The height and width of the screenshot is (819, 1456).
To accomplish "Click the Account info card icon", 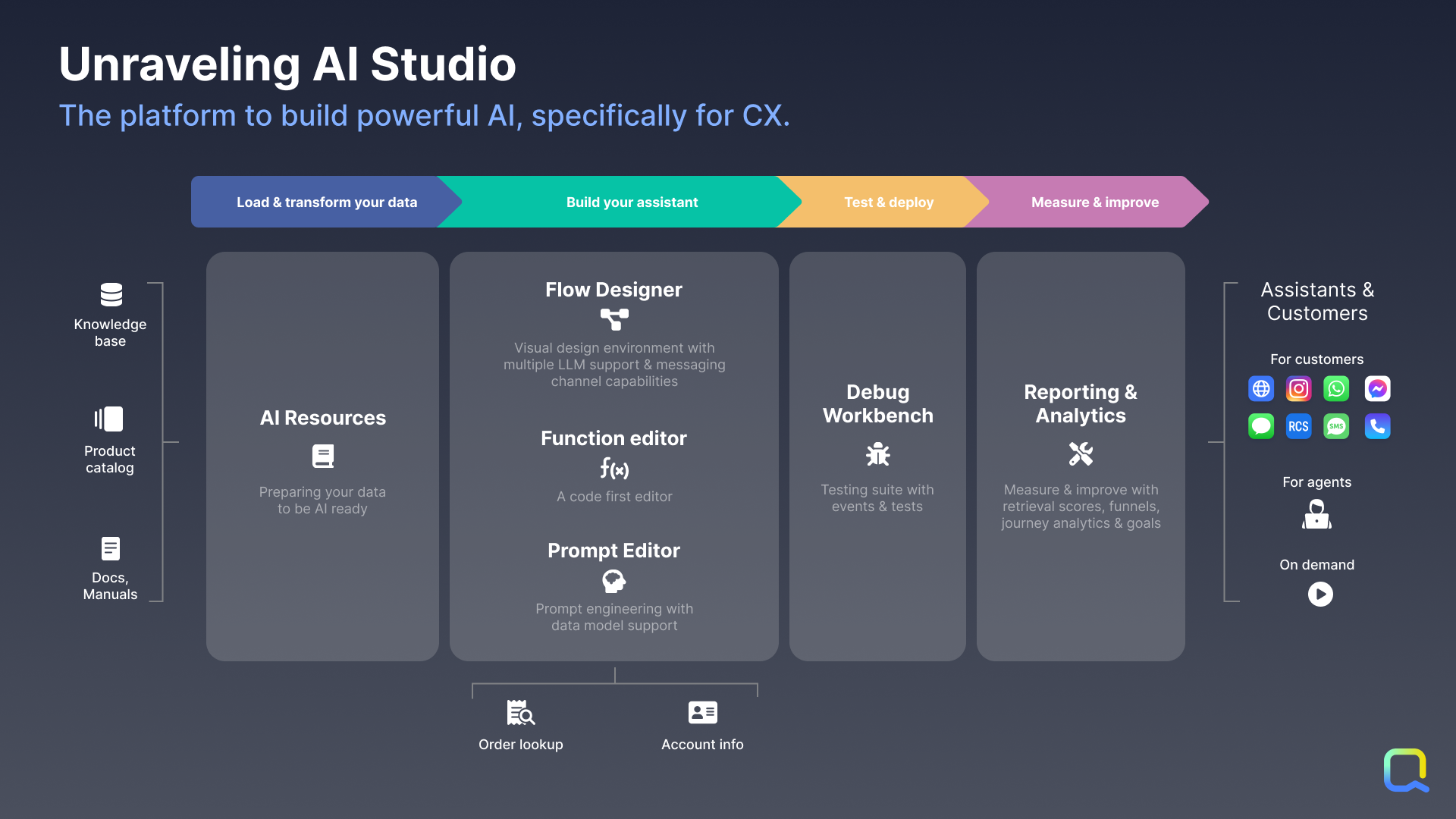I will tap(702, 713).
